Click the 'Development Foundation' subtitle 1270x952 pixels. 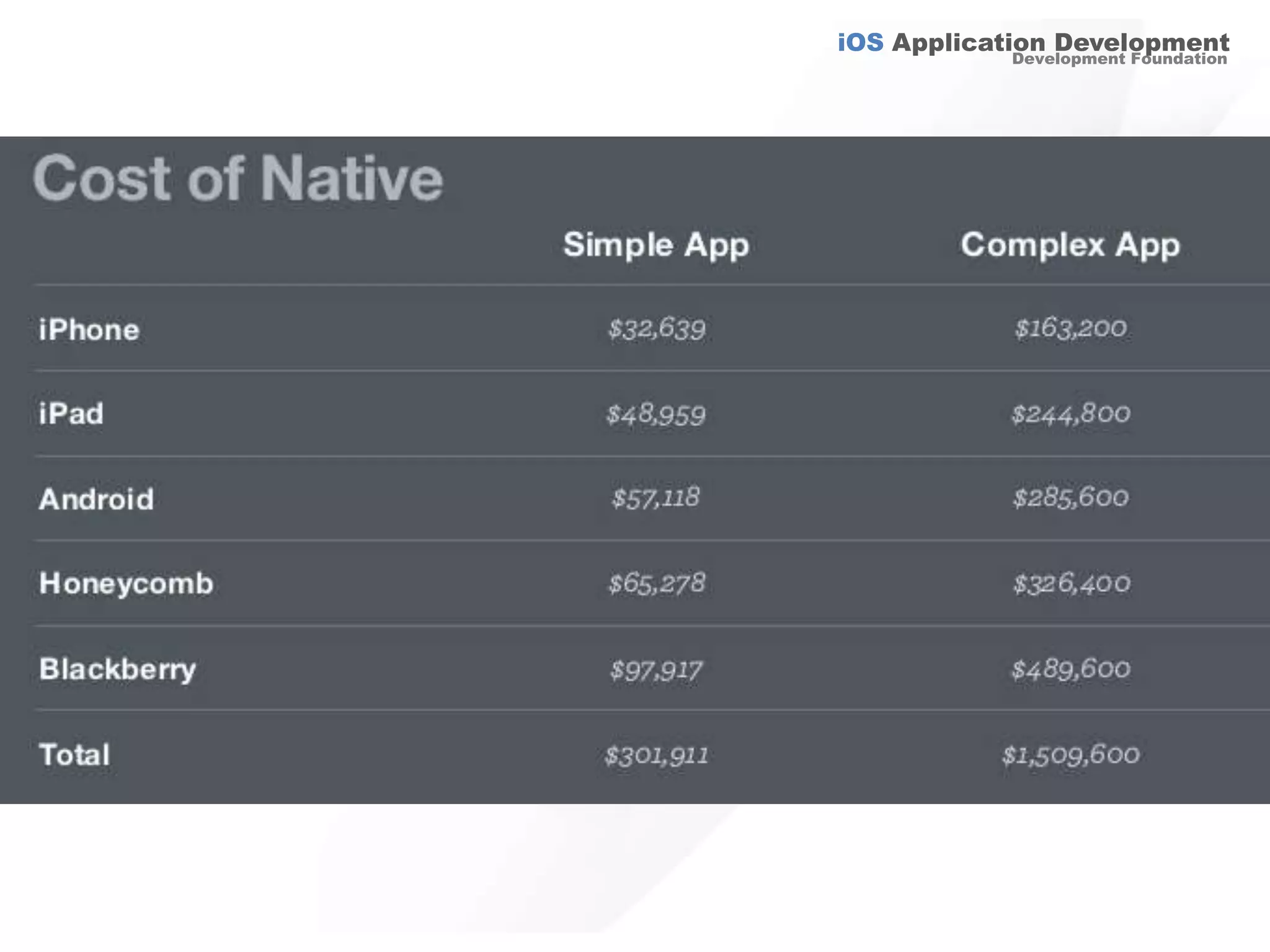pyautogui.click(x=1119, y=59)
